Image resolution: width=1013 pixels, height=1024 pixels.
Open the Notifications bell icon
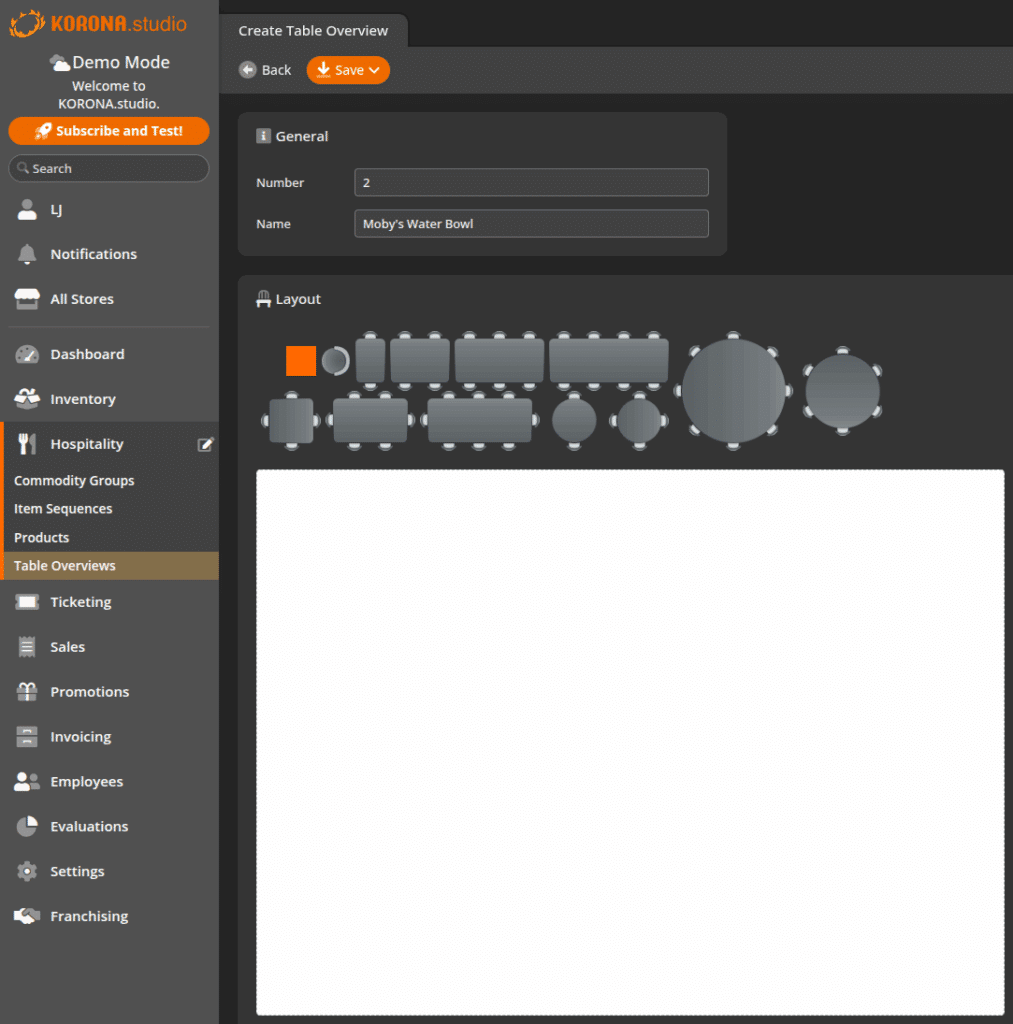[27, 254]
